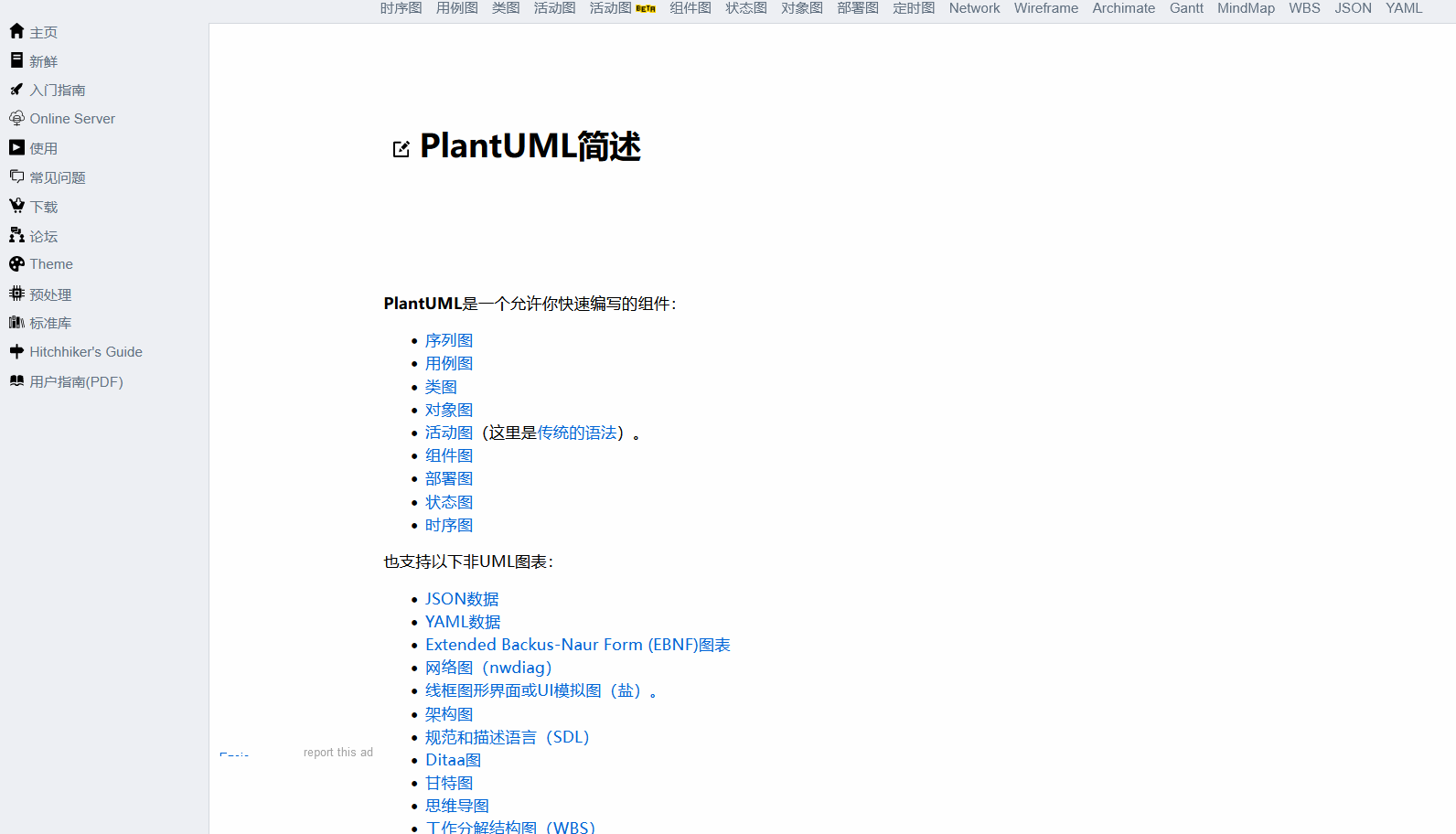Click the cloud icon beside Online Server

16,118
